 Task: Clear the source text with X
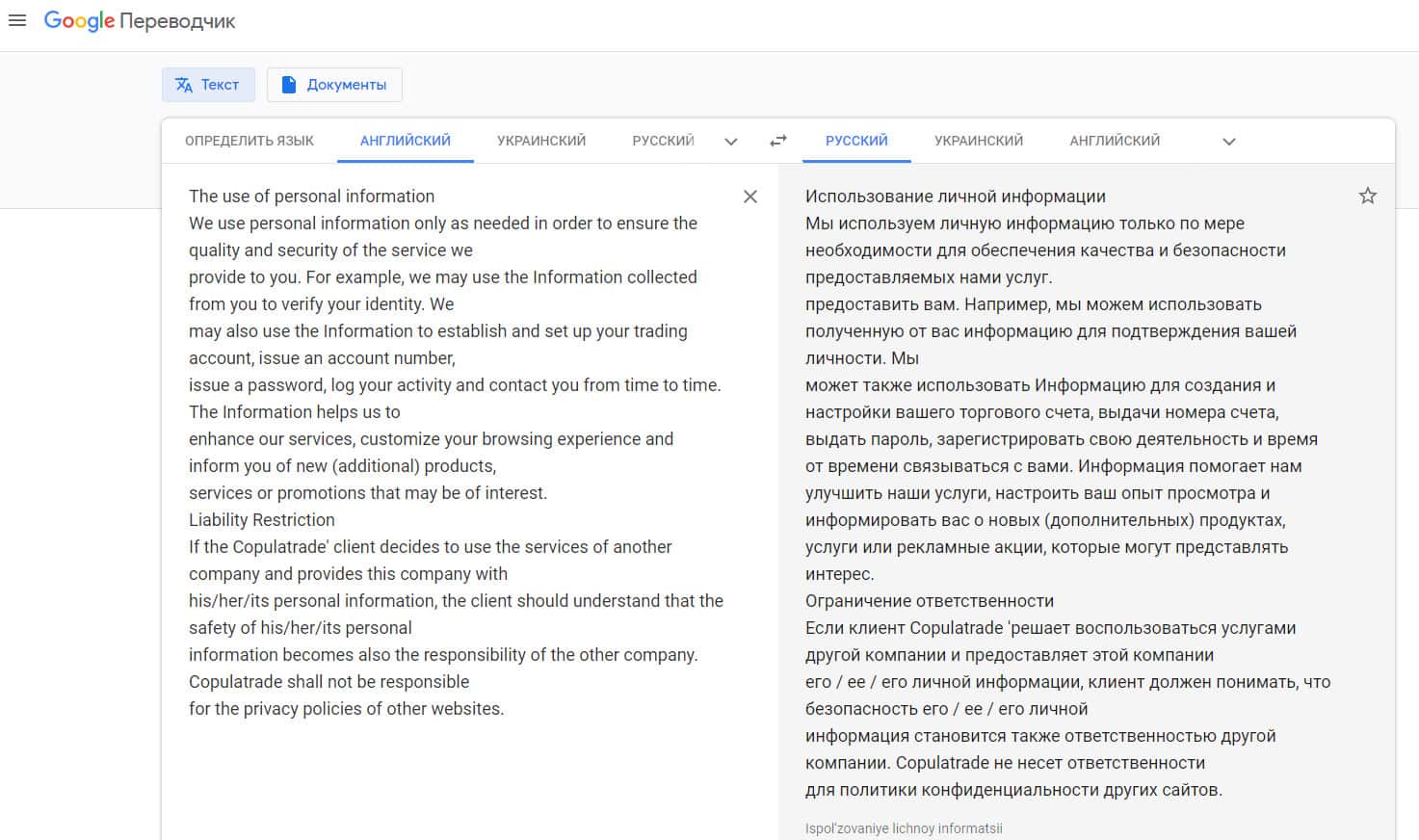pyautogui.click(x=750, y=197)
